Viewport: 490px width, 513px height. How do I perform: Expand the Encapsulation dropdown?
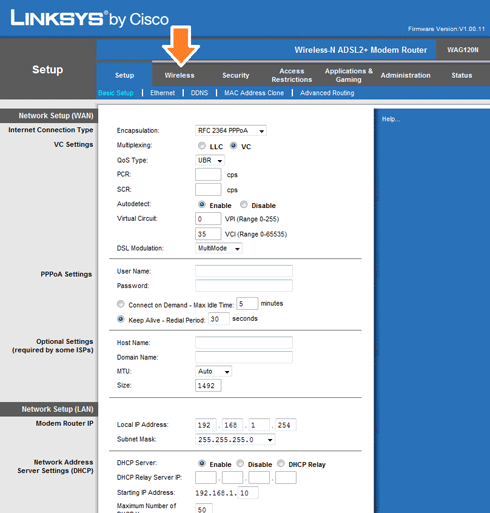(x=231, y=131)
